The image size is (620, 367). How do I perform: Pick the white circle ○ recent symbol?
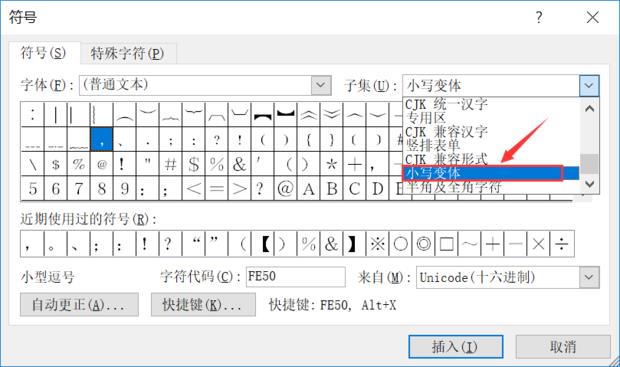click(x=400, y=244)
